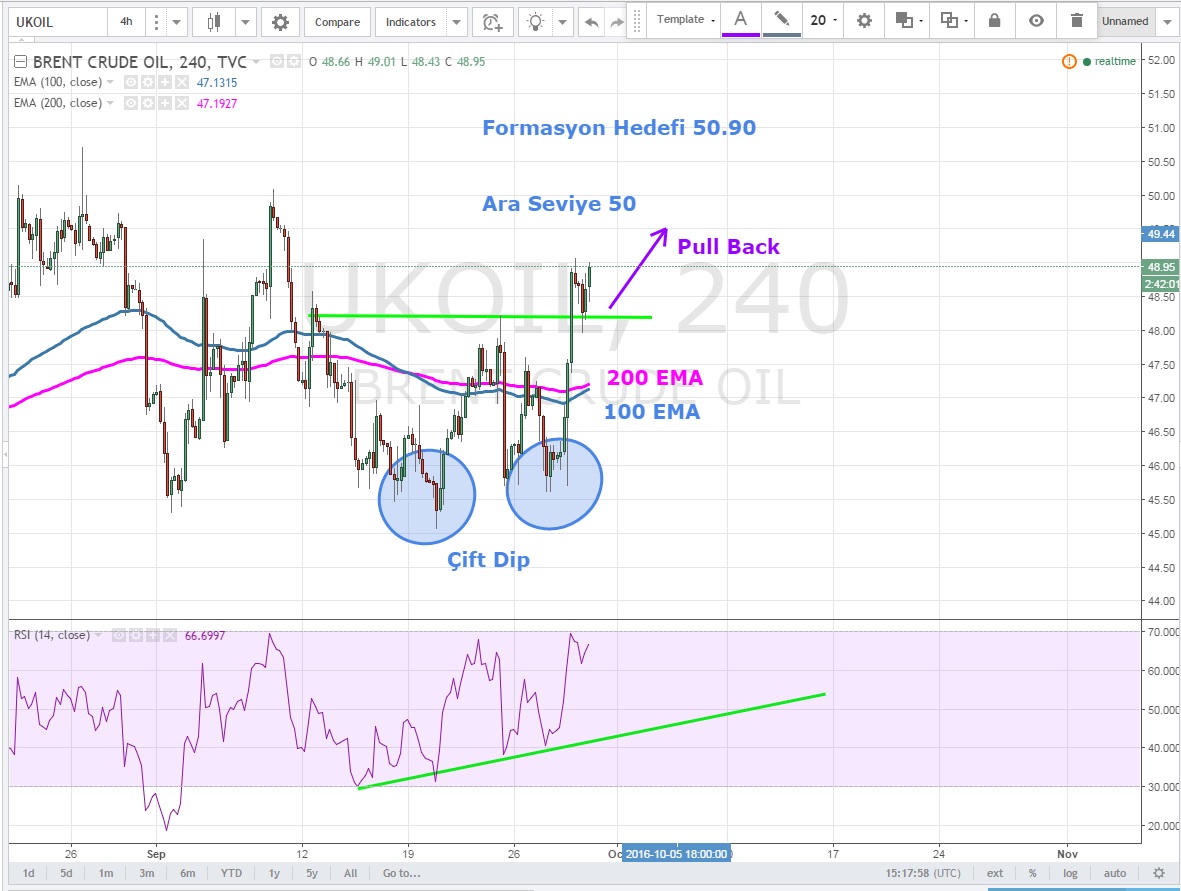Toggle drawing visibility with the eye icon
Screen dimensions: 1181x891
1036,20
